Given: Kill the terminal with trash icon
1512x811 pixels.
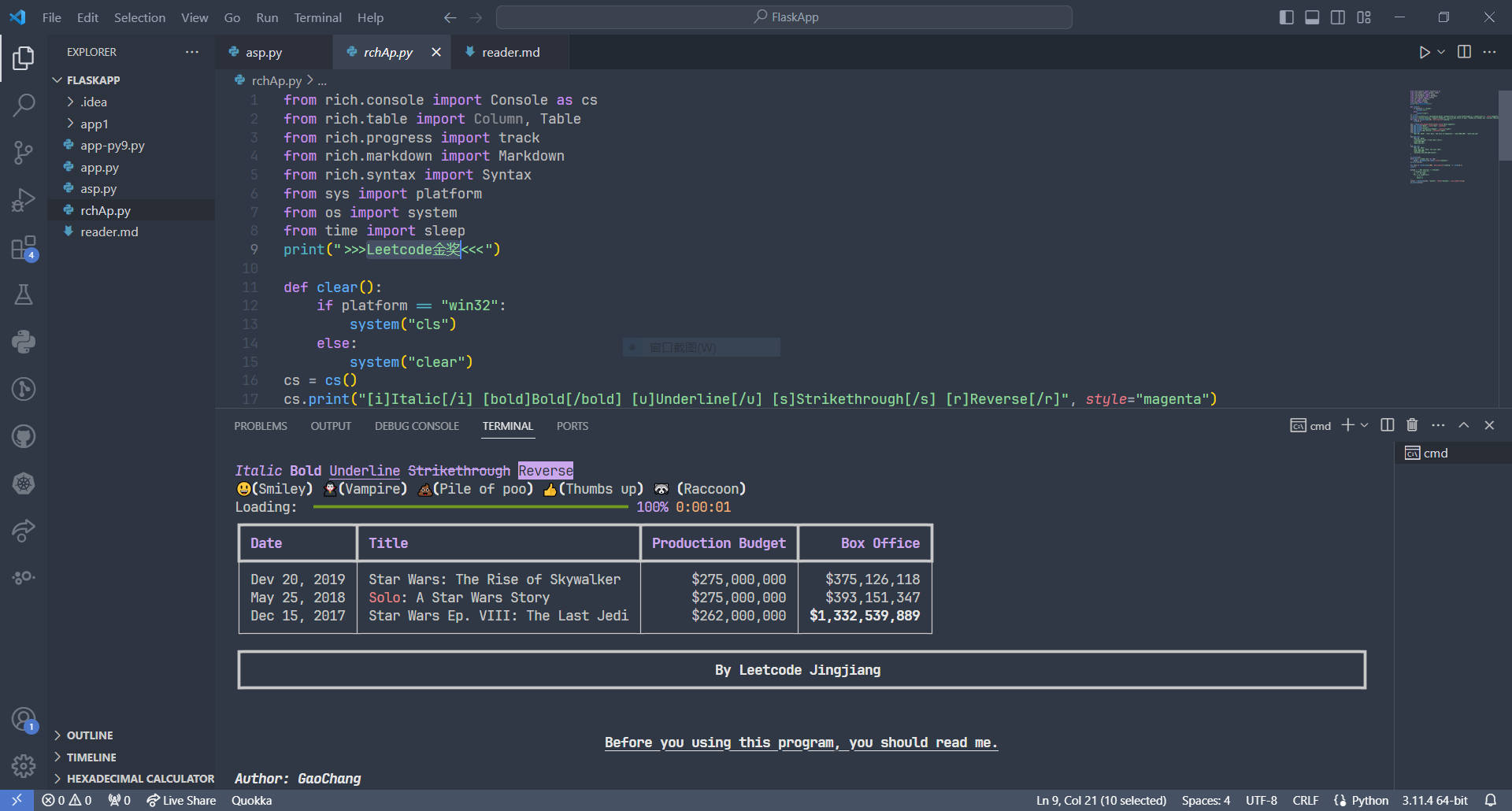Looking at the screenshot, I should (x=1412, y=425).
